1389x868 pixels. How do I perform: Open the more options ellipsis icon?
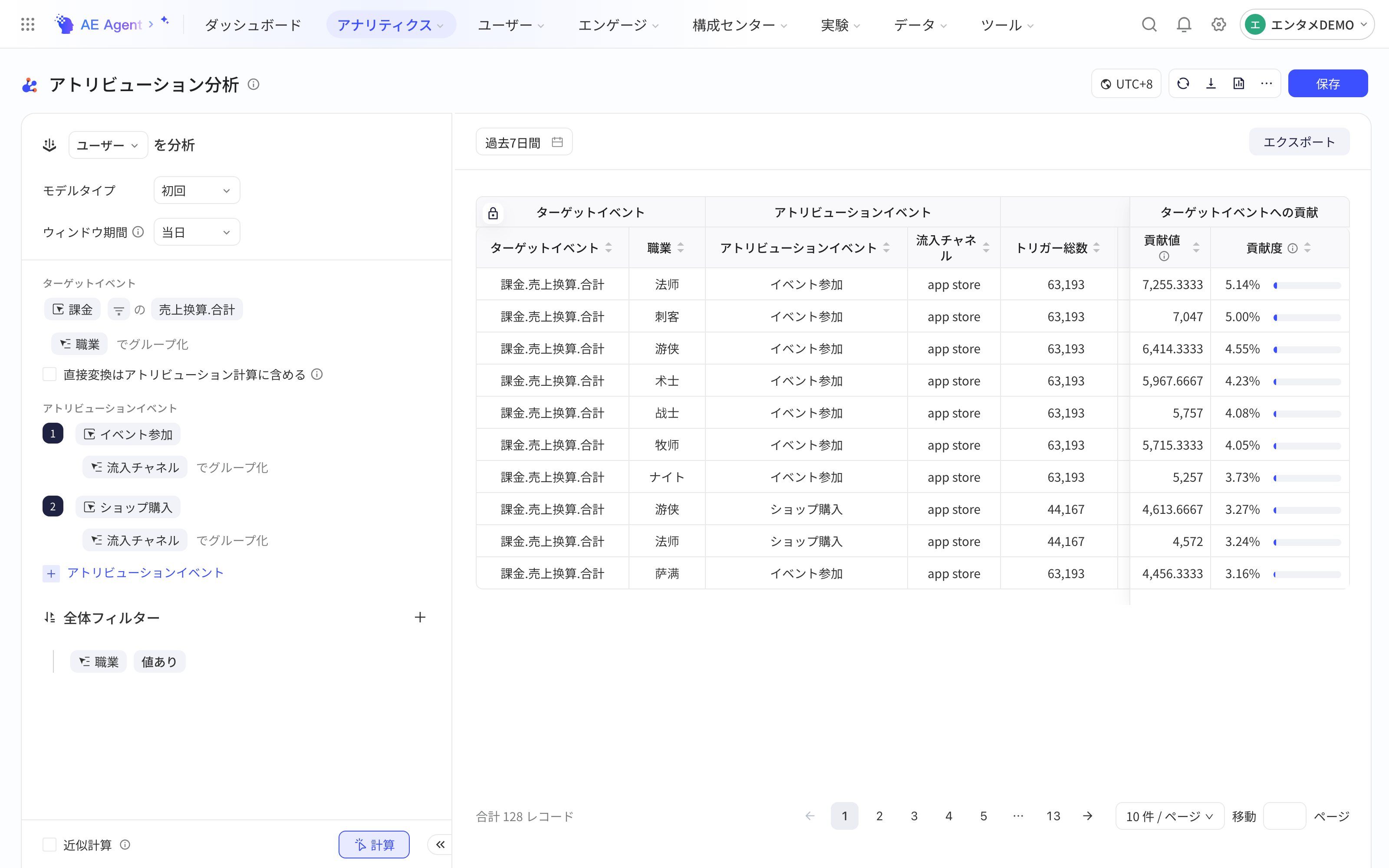tap(1266, 84)
